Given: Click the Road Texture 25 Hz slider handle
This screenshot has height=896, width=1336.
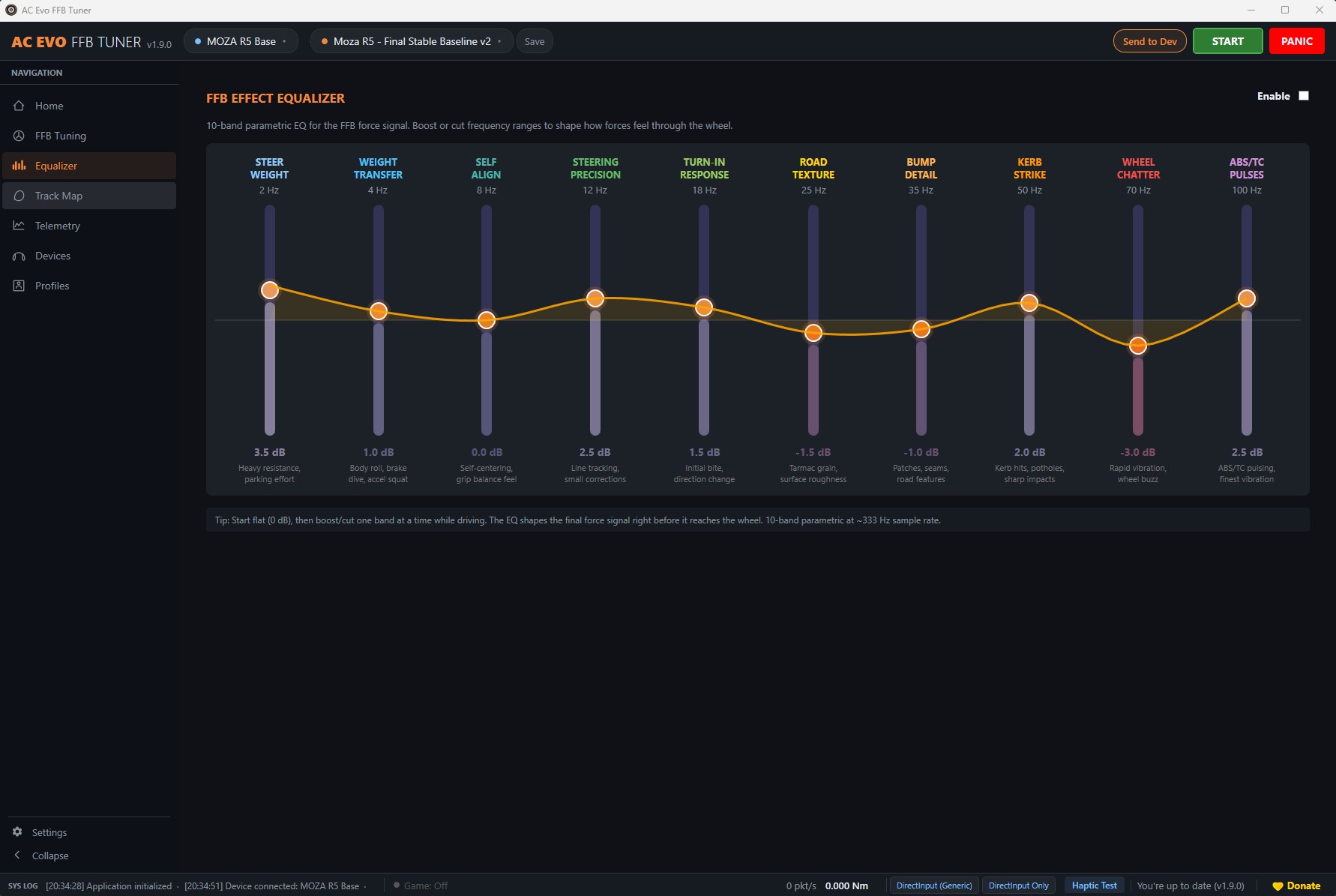Looking at the screenshot, I should (813, 333).
